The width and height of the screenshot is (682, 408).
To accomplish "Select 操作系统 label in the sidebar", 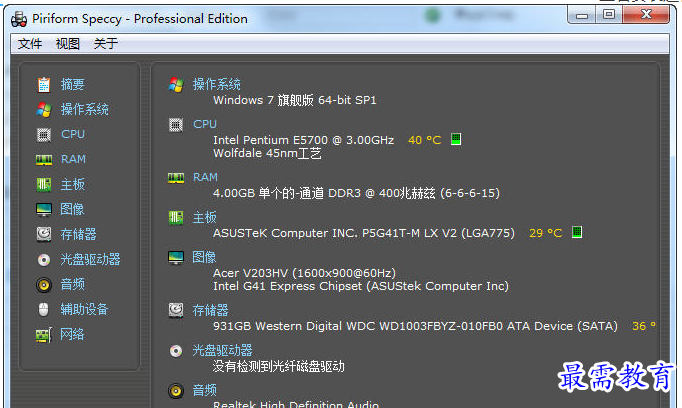I will coord(84,110).
